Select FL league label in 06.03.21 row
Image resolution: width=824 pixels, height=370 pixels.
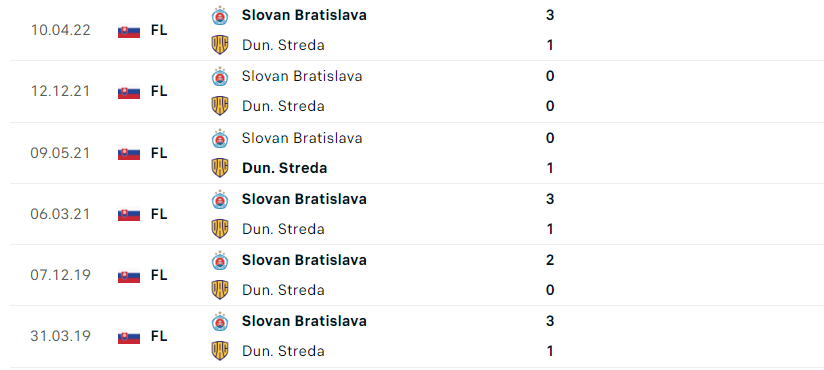(159, 214)
